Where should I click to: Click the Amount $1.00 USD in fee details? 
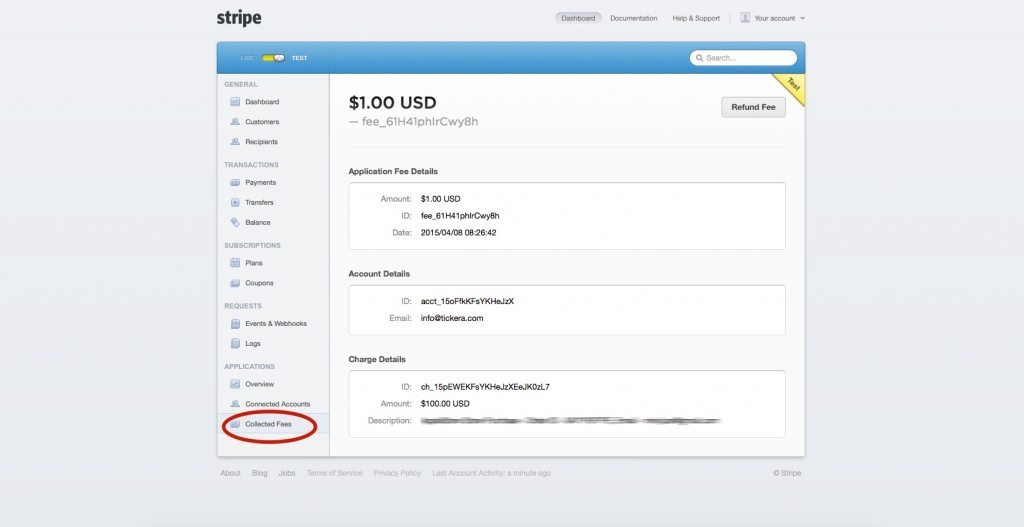pos(440,199)
